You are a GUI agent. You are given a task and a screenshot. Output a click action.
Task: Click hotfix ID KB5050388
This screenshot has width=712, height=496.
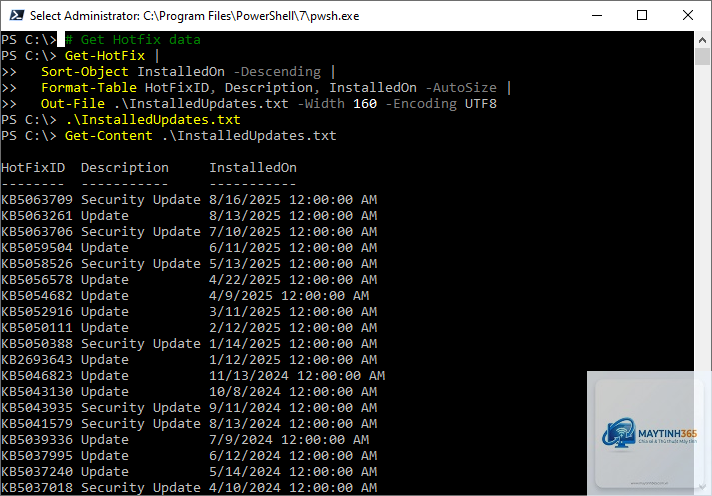click(x=37, y=343)
